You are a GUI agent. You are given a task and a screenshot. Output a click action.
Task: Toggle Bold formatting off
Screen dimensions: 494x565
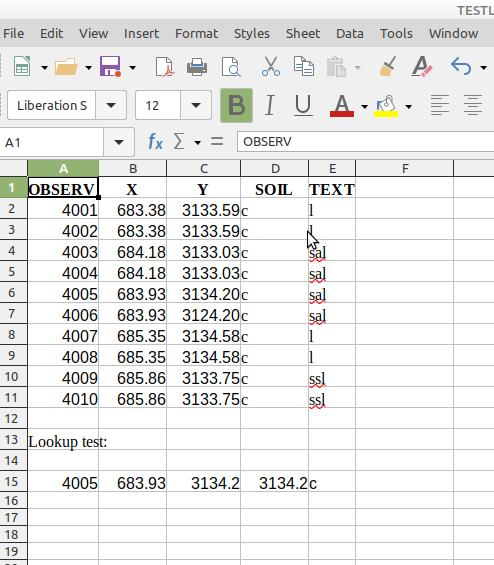[236, 106]
